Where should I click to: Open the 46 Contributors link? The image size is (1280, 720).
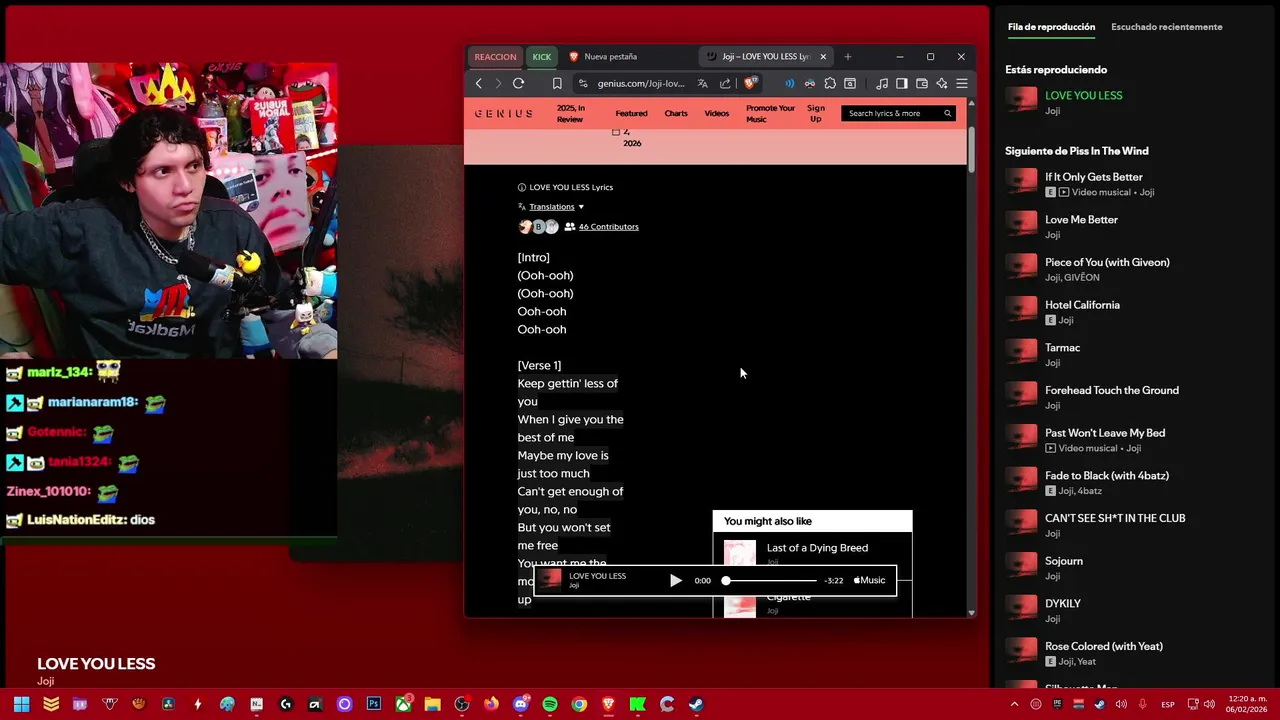click(x=608, y=227)
